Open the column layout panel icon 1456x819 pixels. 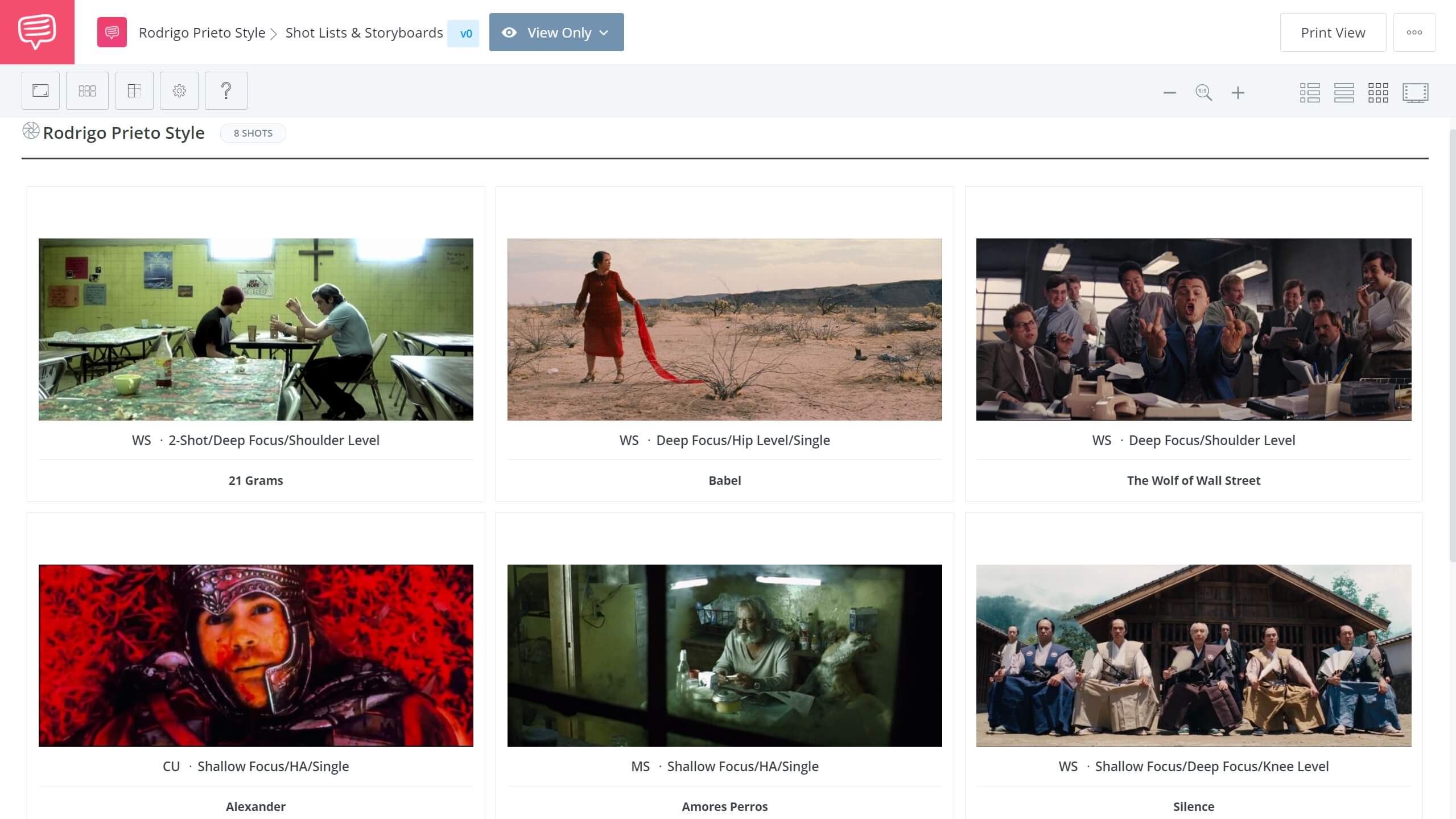click(134, 90)
